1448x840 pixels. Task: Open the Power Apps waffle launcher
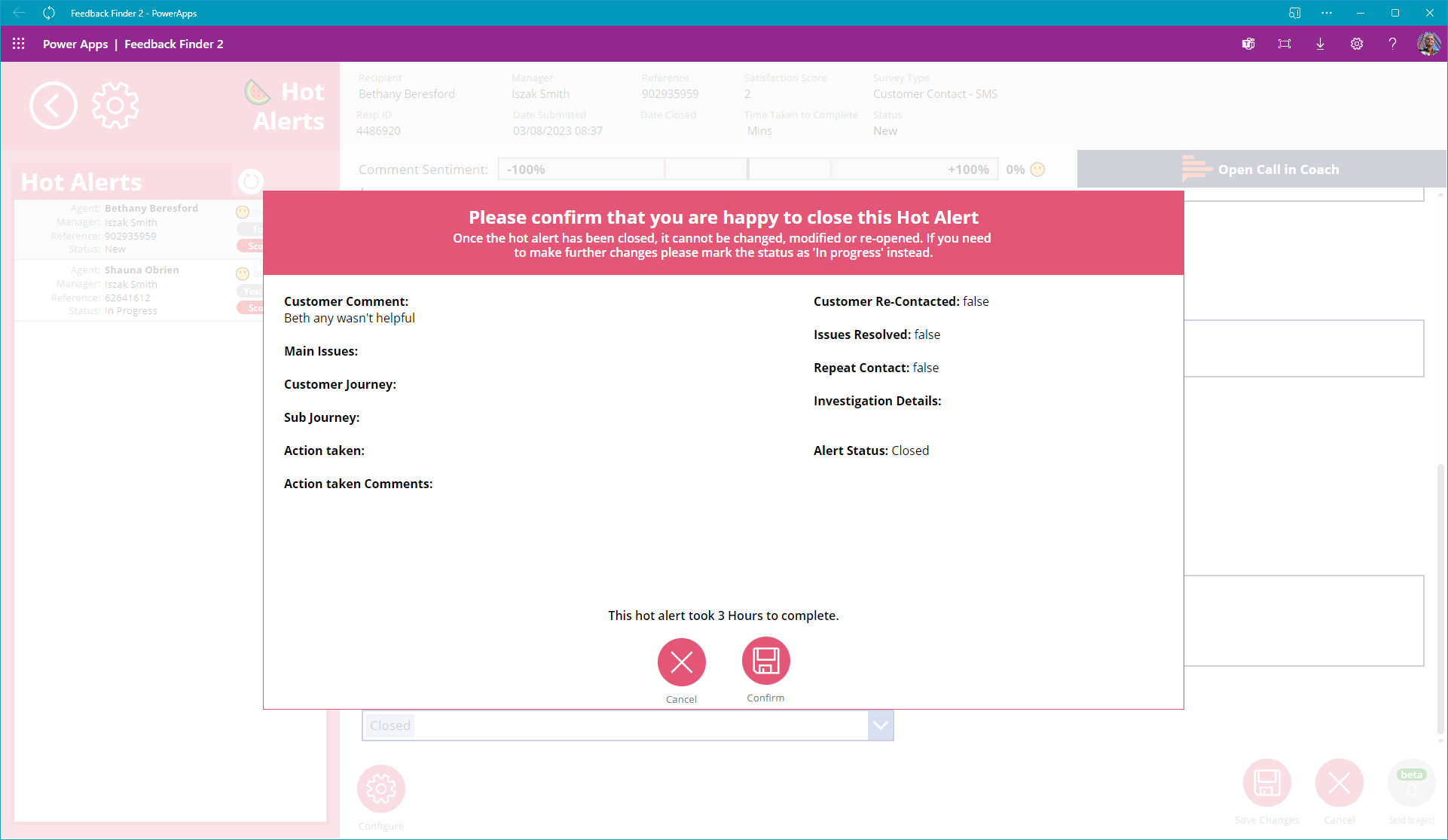pos(19,44)
